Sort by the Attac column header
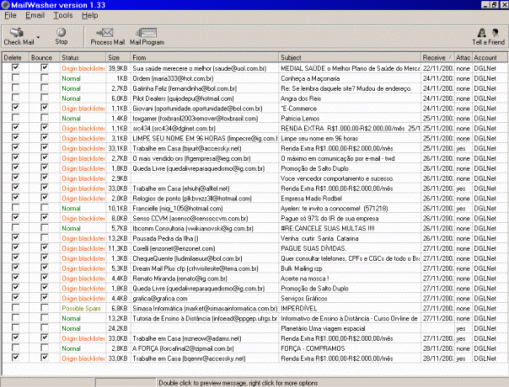 click(463, 57)
